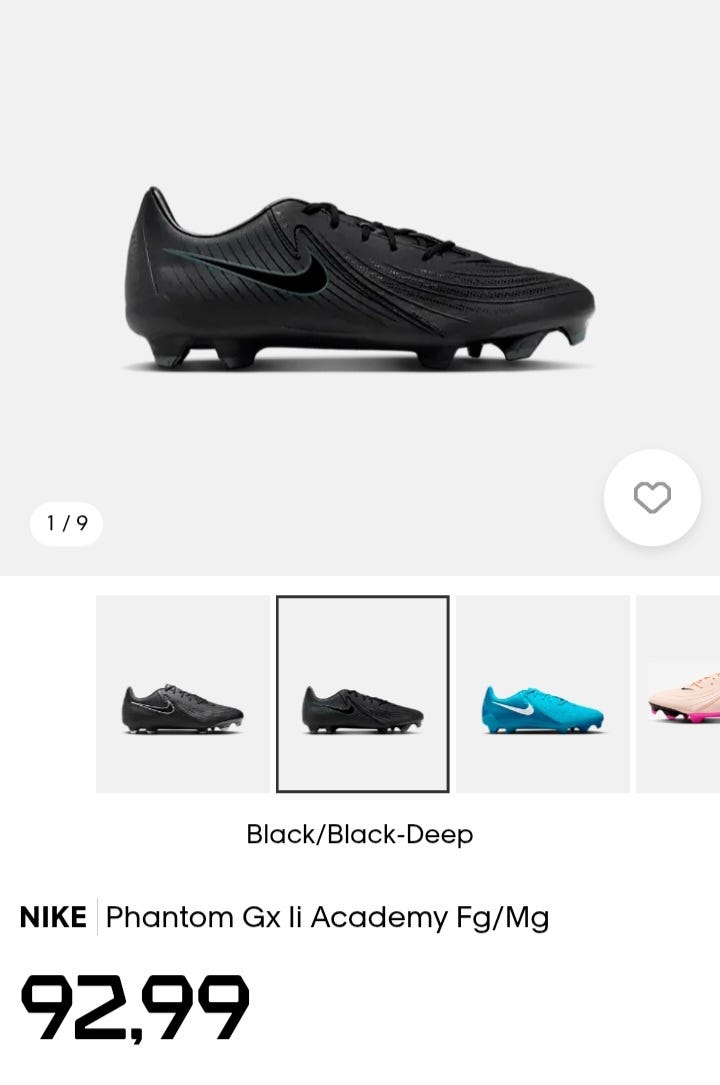Select the black colorway with white swoosh thumbnail
The height and width of the screenshot is (1085, 720).
183,694
